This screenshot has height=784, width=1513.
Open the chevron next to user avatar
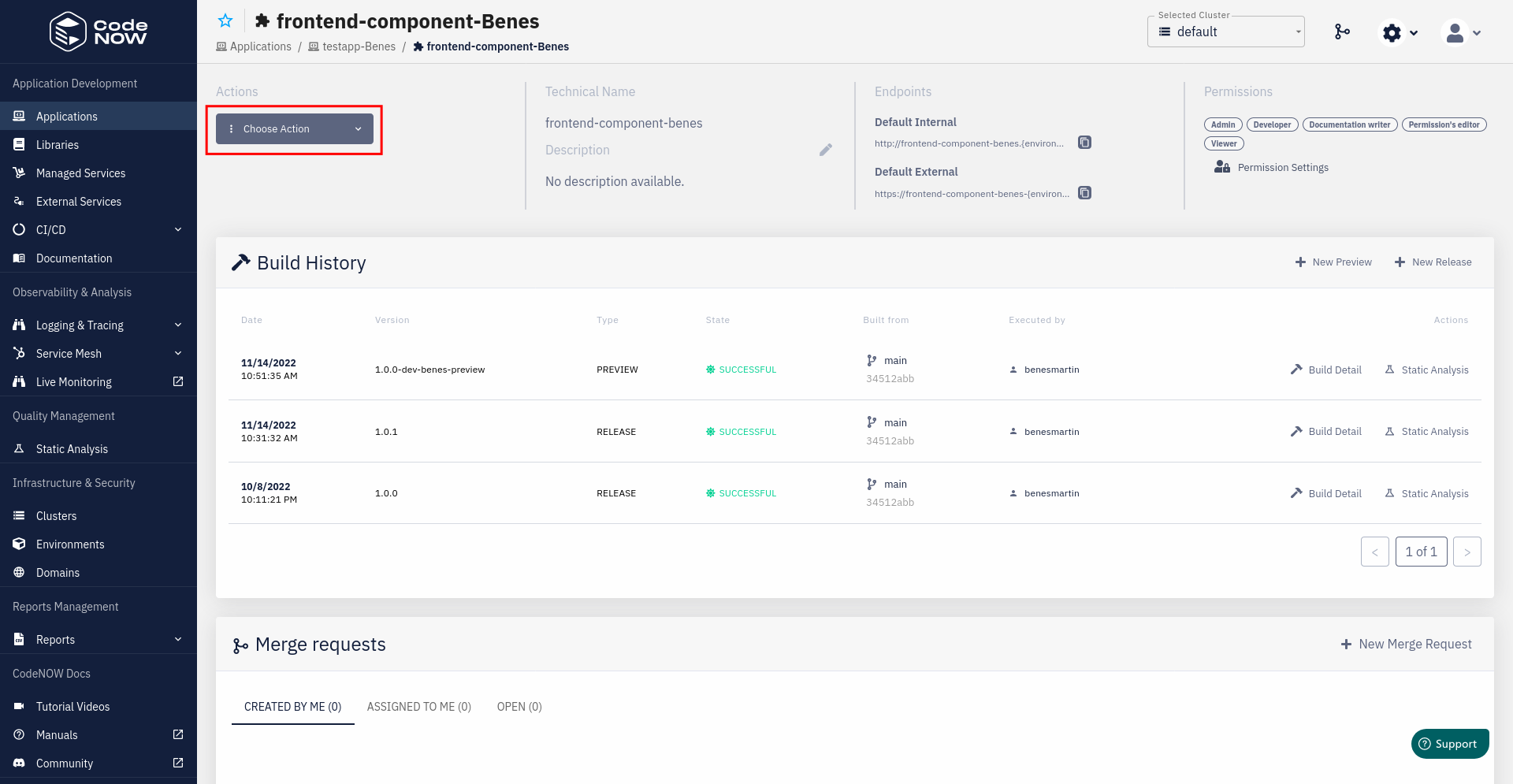pos(1477,33)
